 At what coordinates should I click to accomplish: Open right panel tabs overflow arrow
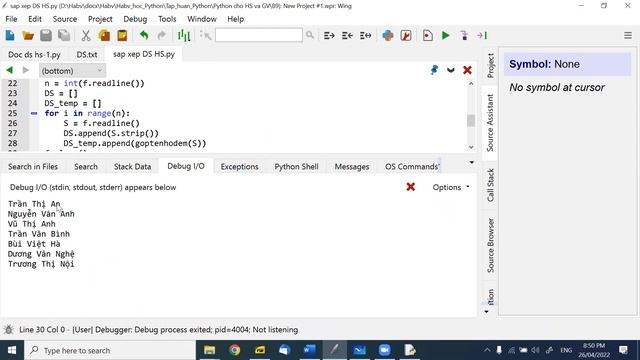[x=487, y=312]
